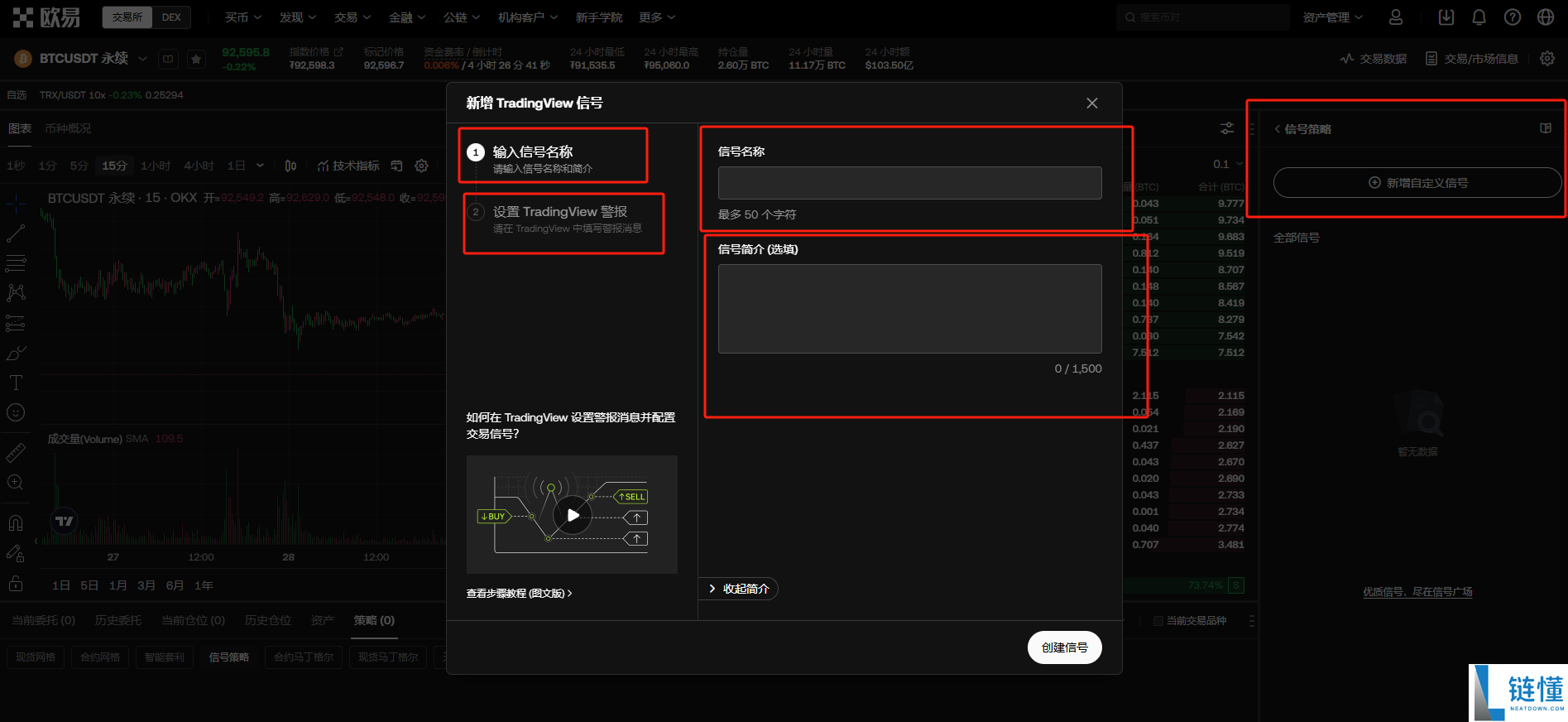The width and height of the screenshot is (1568, 722).
Task: Select the zoom in tool
Action: click(x=16, y=482)
